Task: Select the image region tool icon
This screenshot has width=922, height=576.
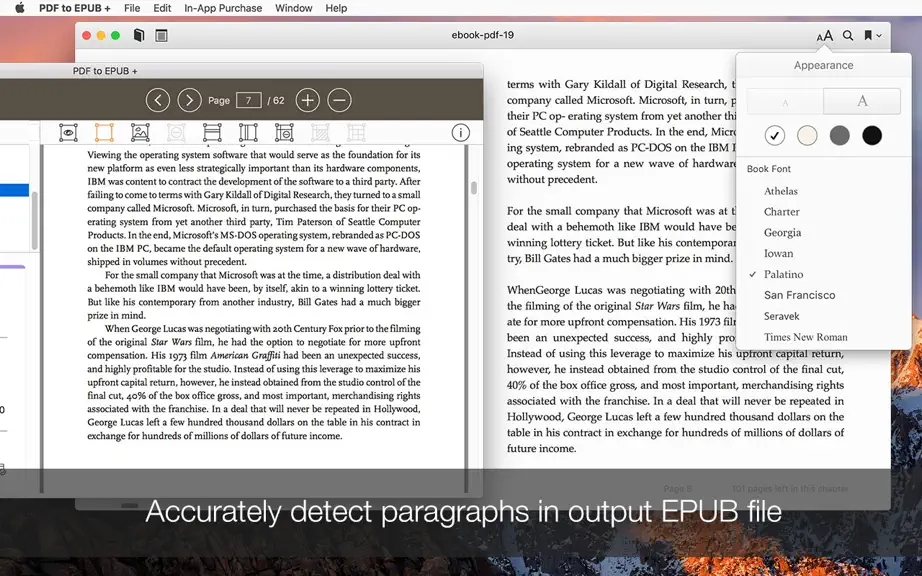Action: pyautogui.click(x=140, y=133)
